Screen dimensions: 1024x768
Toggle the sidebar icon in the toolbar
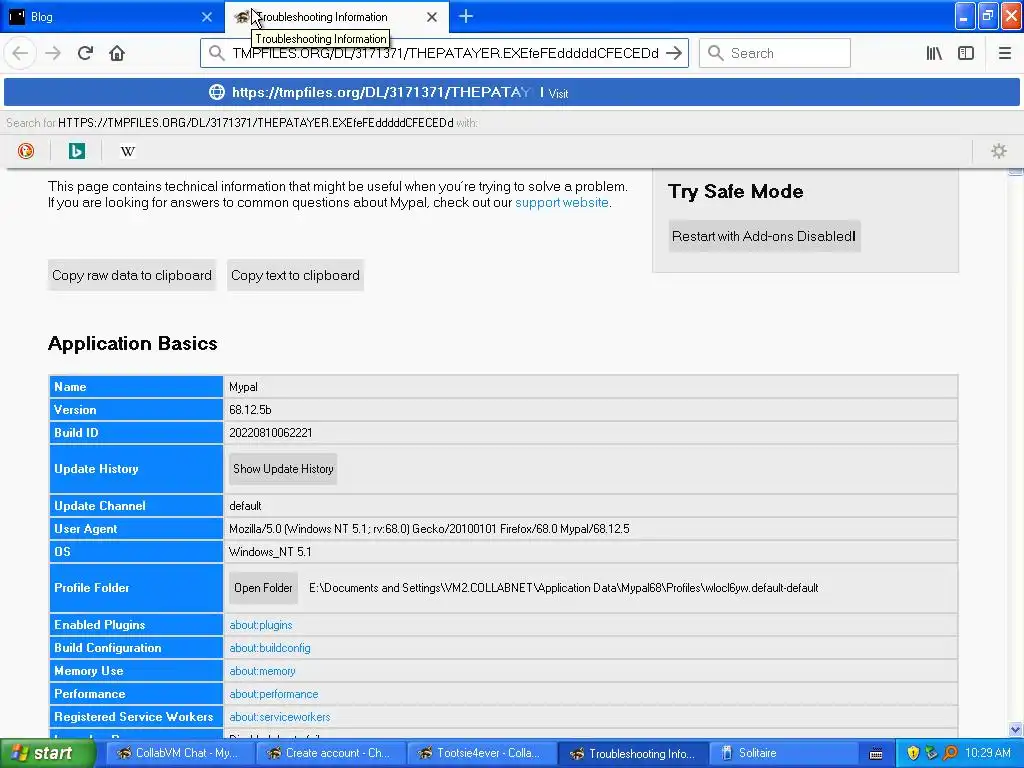pyautogui.click(x=966, y=53)
